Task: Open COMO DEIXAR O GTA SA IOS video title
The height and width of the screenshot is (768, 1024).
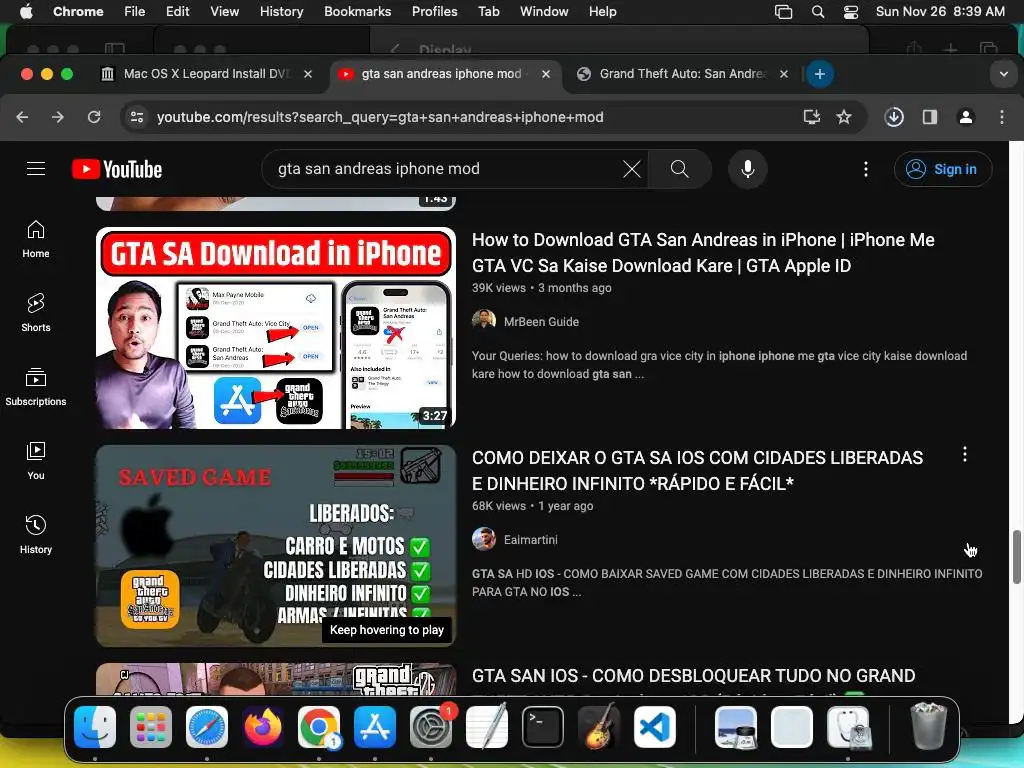Action: click(x=697, y=471)
